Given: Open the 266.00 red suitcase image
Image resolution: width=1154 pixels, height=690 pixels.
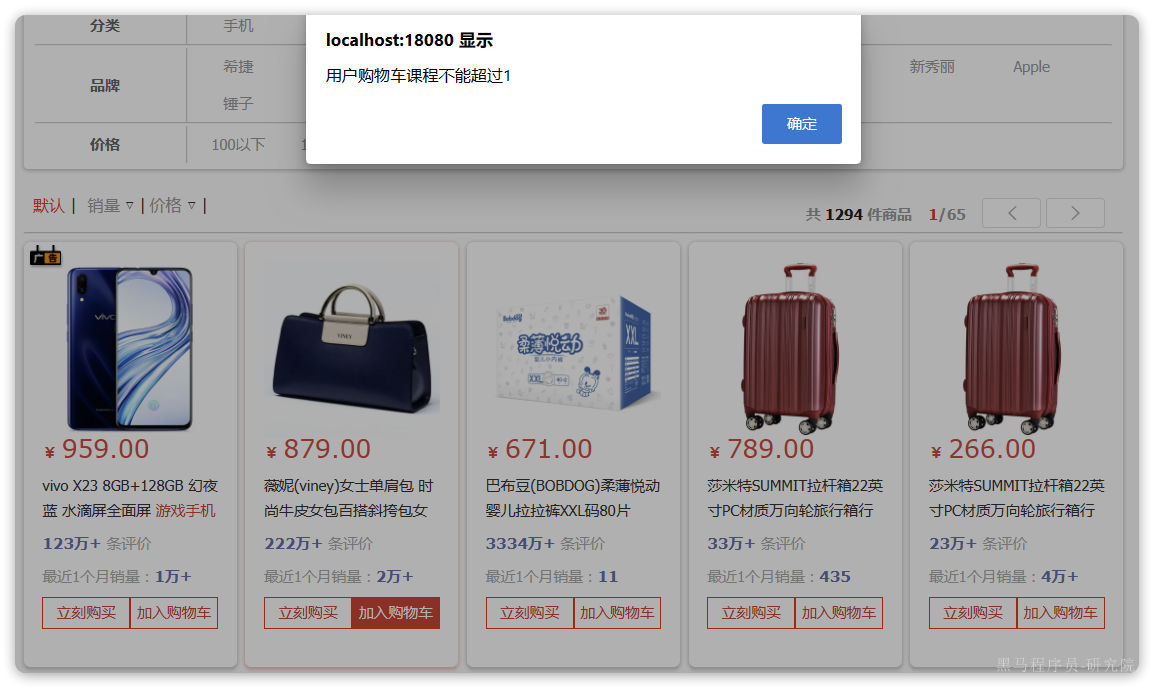Looking at the screenshot, I should tap(1016, 348).
